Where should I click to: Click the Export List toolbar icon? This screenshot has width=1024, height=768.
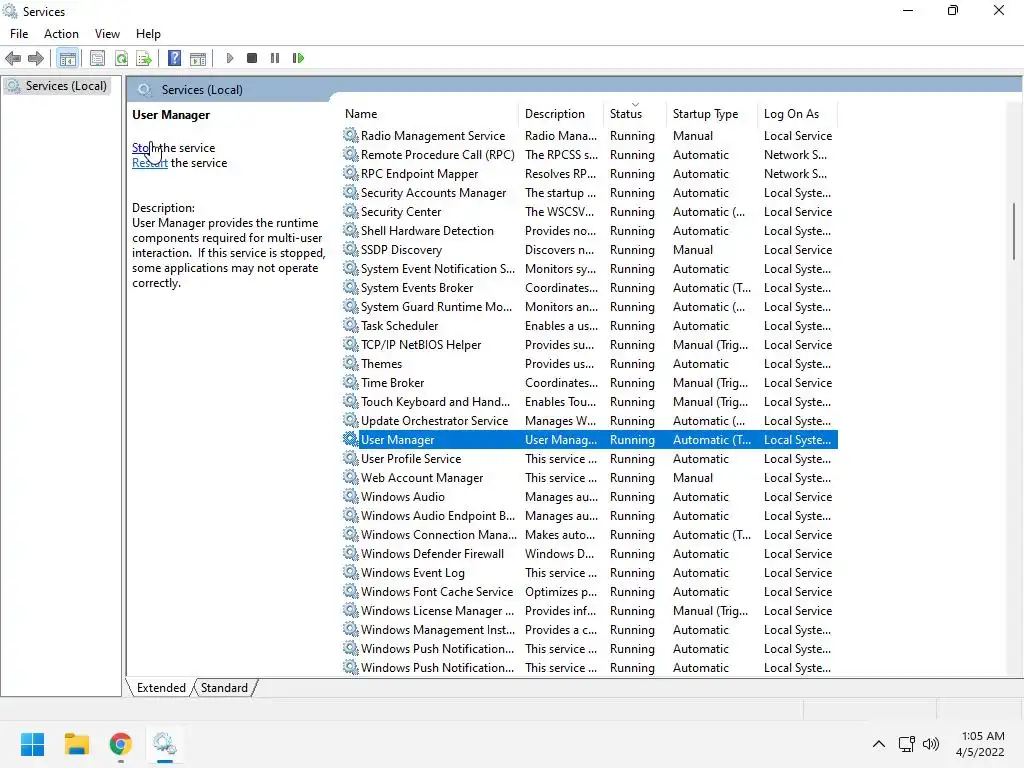(144, 59)
